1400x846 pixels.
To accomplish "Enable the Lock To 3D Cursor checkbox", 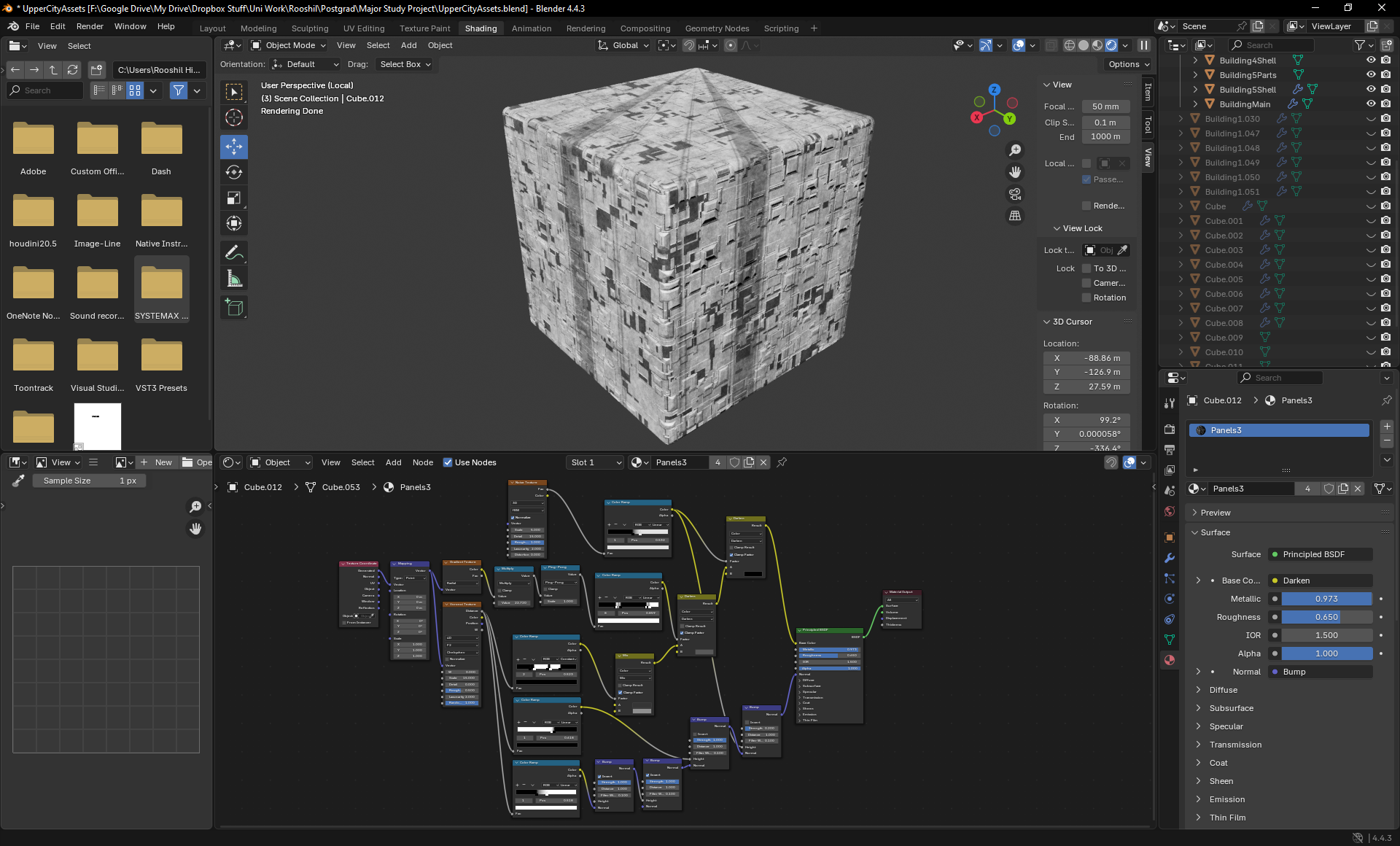I will pos(1086,268).
